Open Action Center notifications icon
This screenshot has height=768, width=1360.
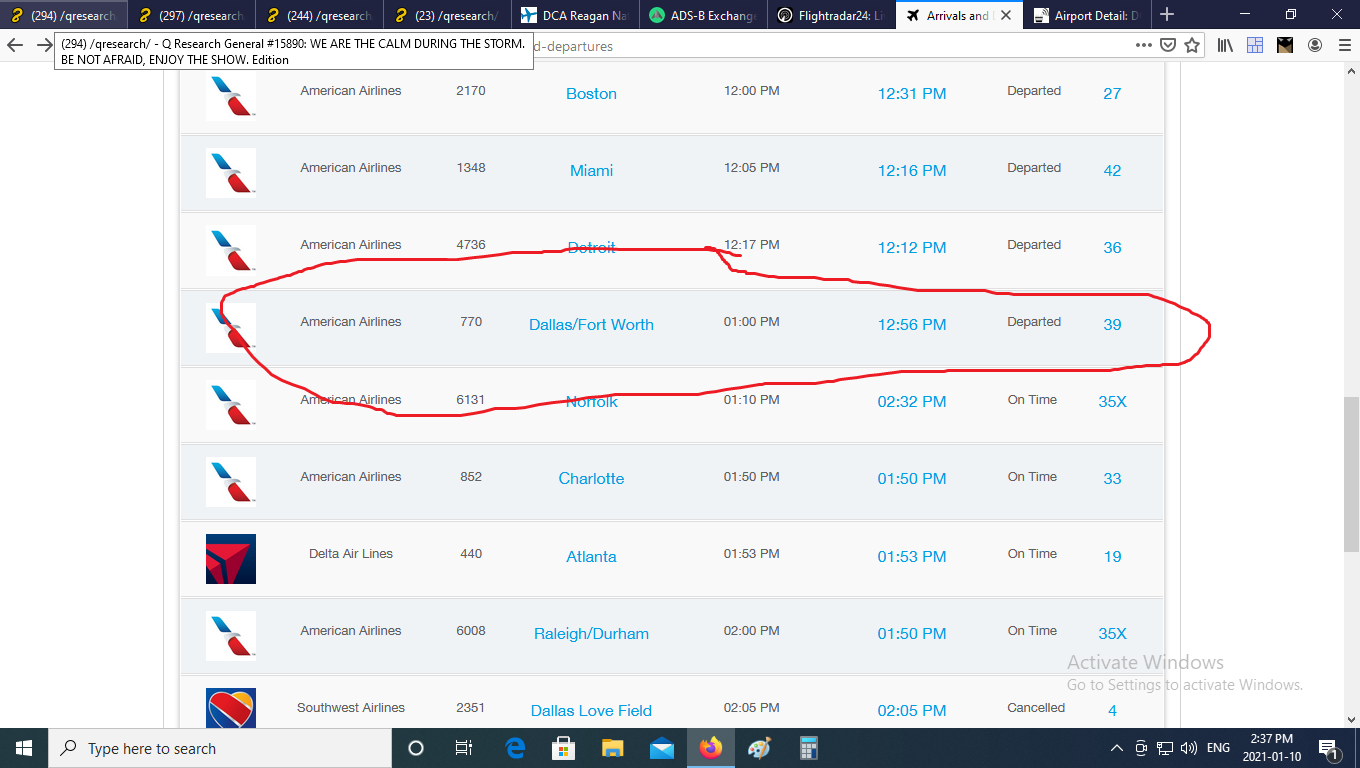point(1330,748)
